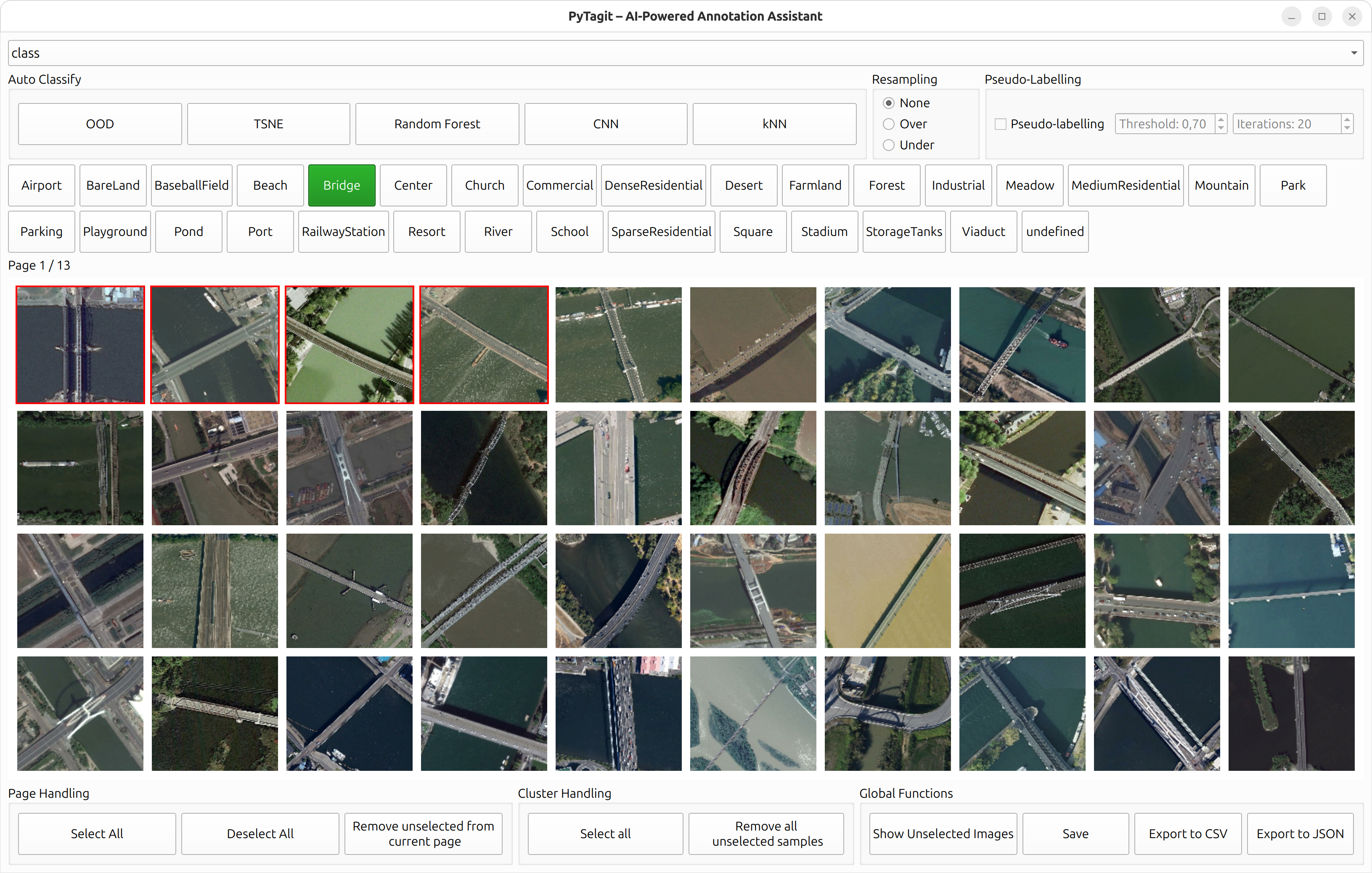Select the first red-bordered bridge thumbnail
Screen dimensions: 1372x873
coord(80,344)
